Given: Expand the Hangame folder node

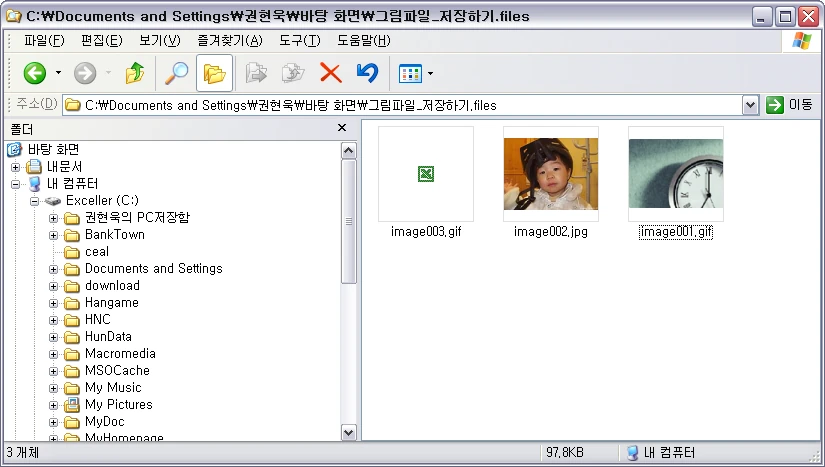Looking at the screenshot, I should 54,303.
